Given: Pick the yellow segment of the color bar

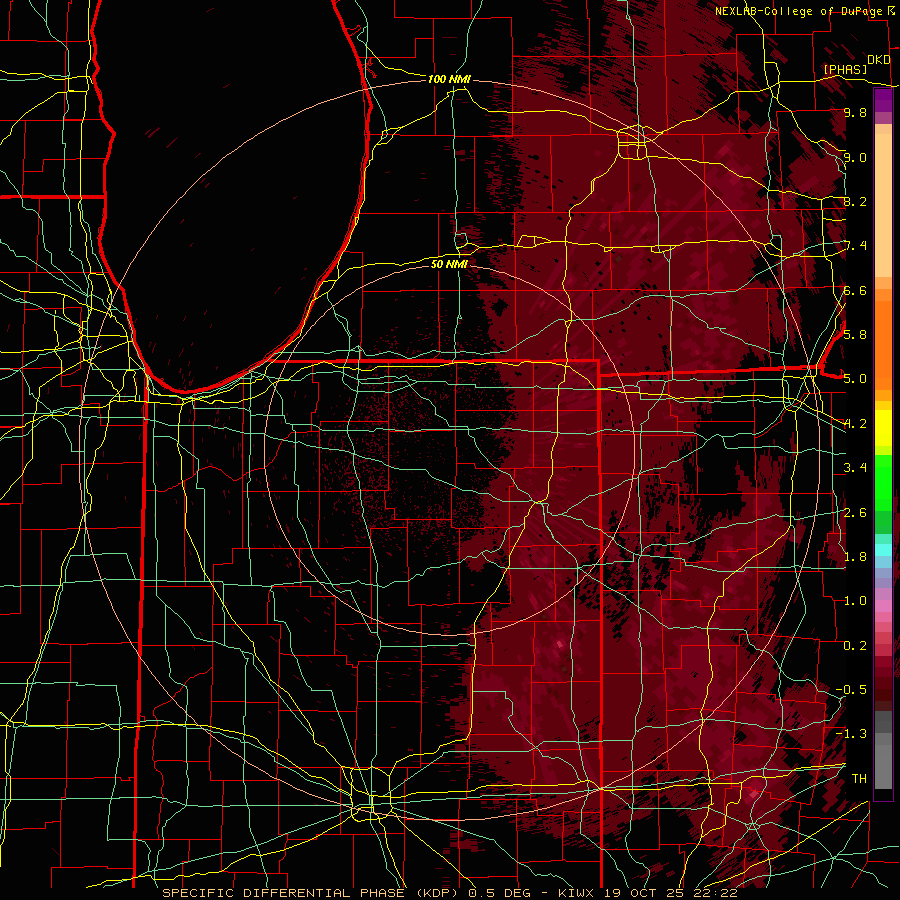Looking at the screenshot, I should 883,428.
